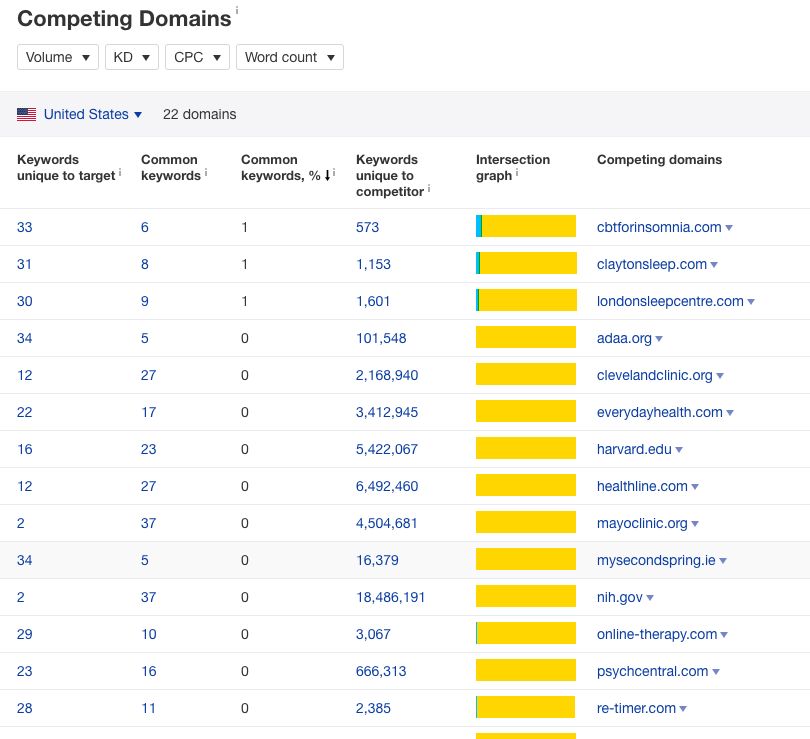Open the londonsleepcentre.com domain link
The width and height of the screenshot is (810, 739).
tap(670, 301)
